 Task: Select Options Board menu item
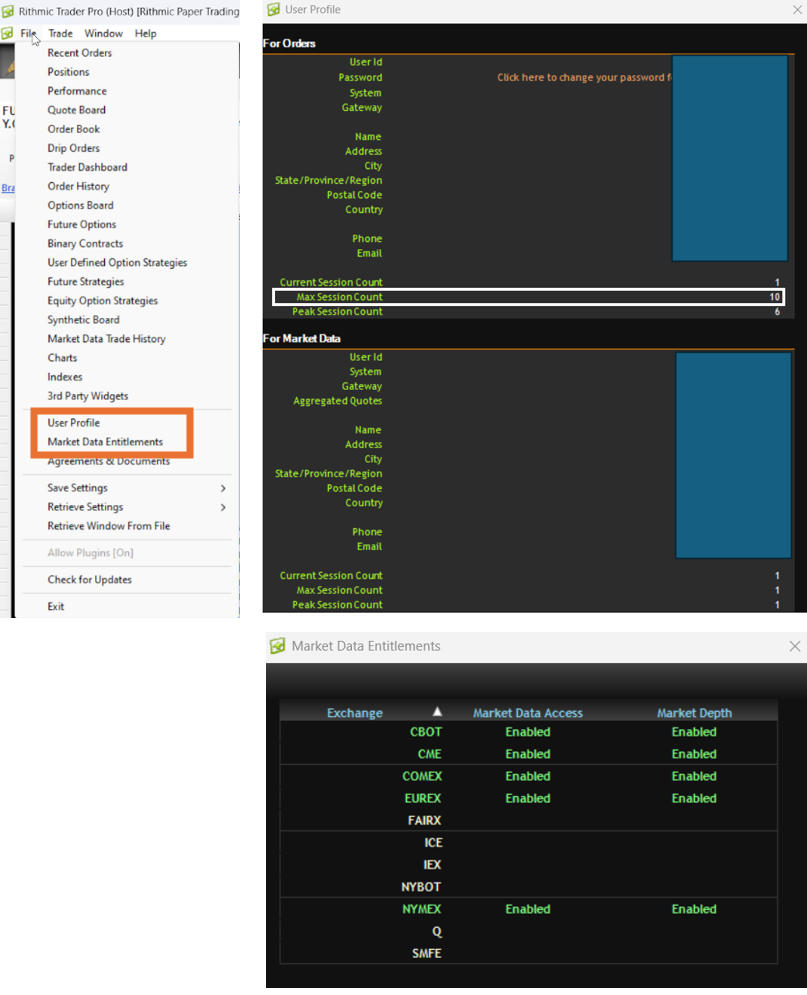(81, 205)
